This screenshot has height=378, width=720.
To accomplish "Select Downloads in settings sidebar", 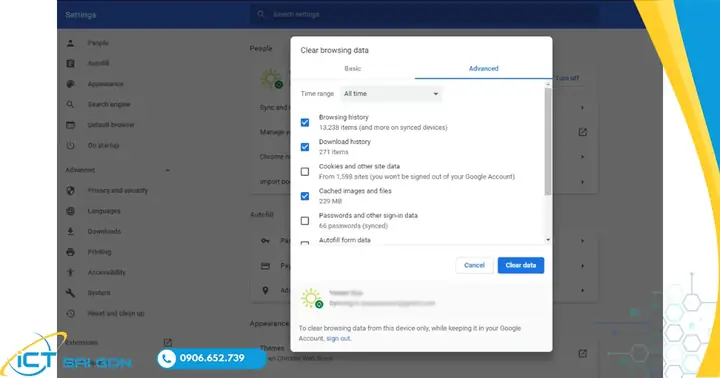I will (x=104, y=231).
